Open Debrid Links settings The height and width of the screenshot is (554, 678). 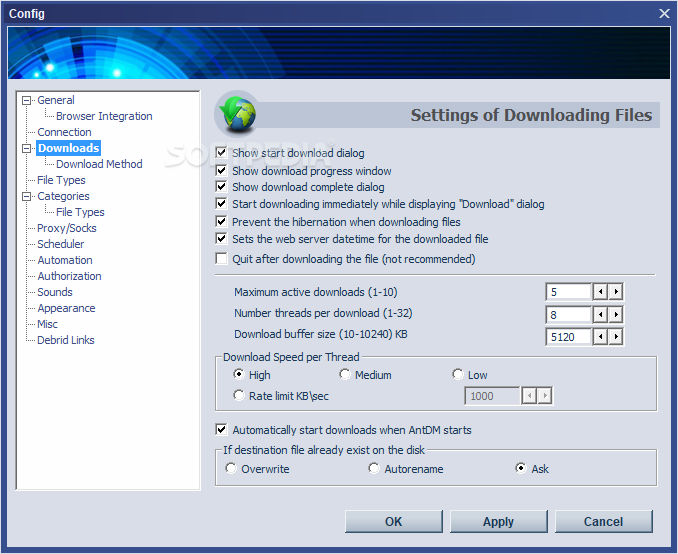click(66, 340)
